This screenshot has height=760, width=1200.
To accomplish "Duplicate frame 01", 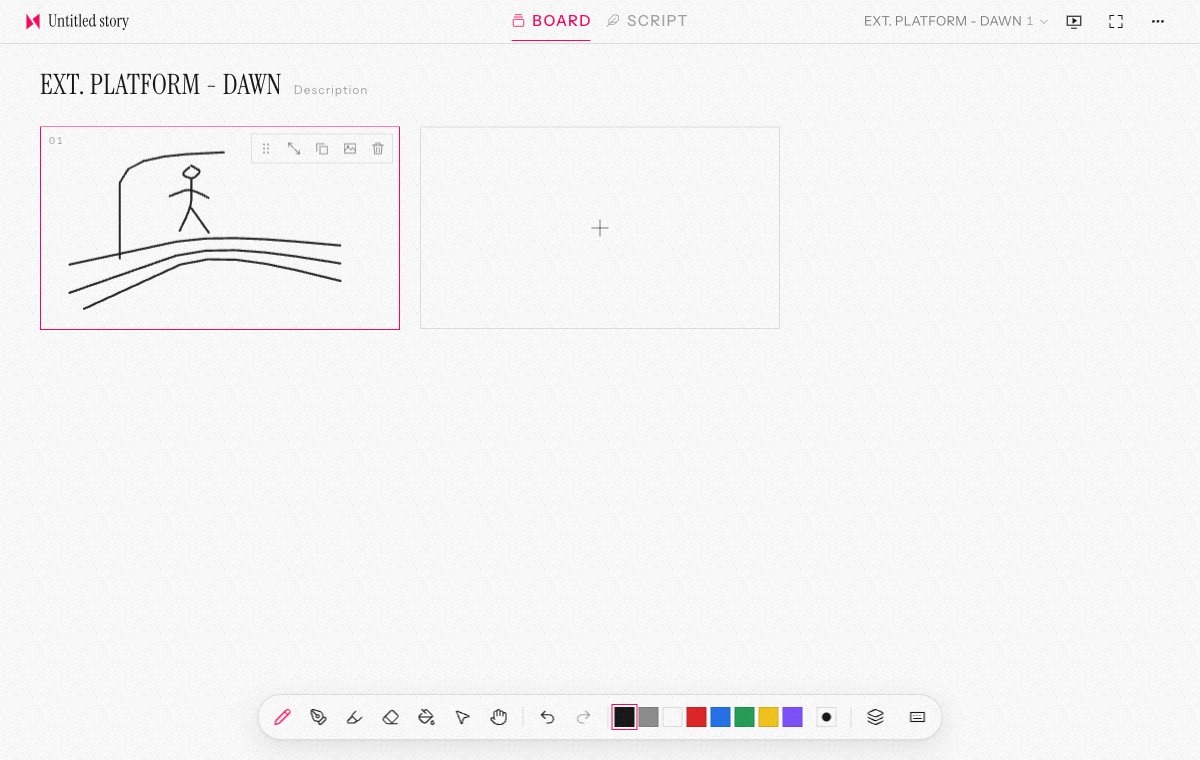I will tap(322, 148).
